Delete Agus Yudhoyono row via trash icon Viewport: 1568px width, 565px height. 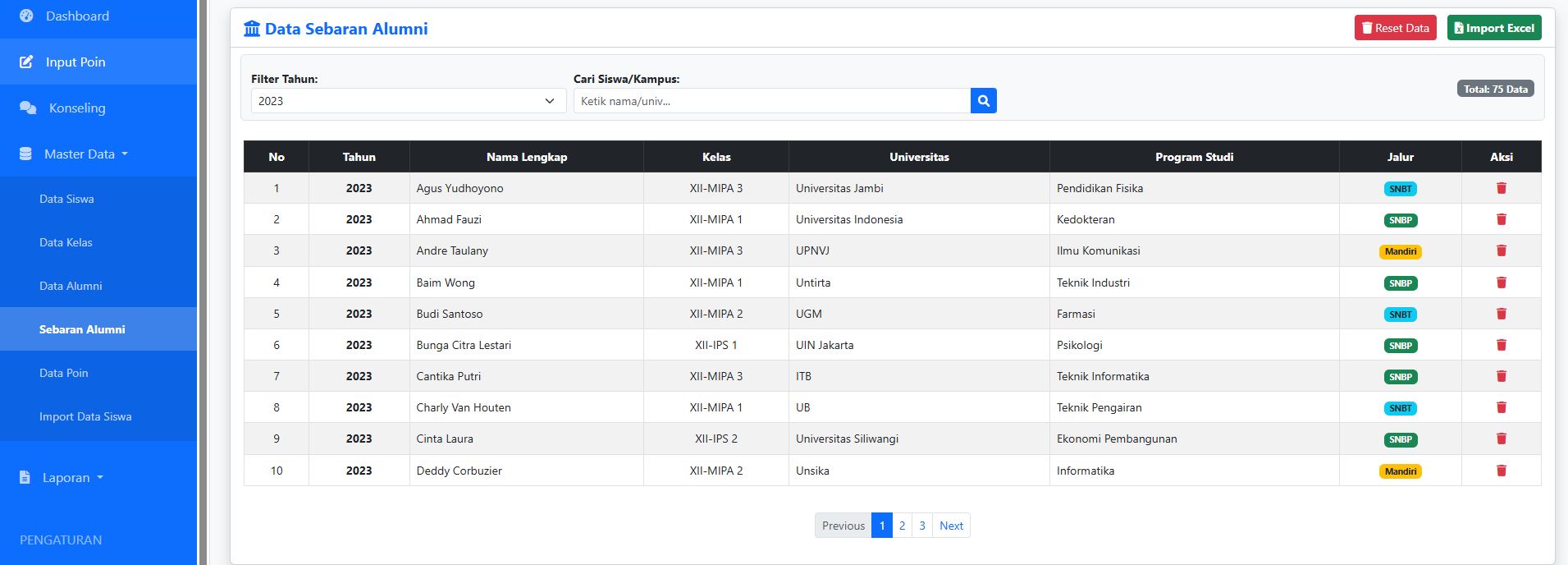(x=1501, y=188)
